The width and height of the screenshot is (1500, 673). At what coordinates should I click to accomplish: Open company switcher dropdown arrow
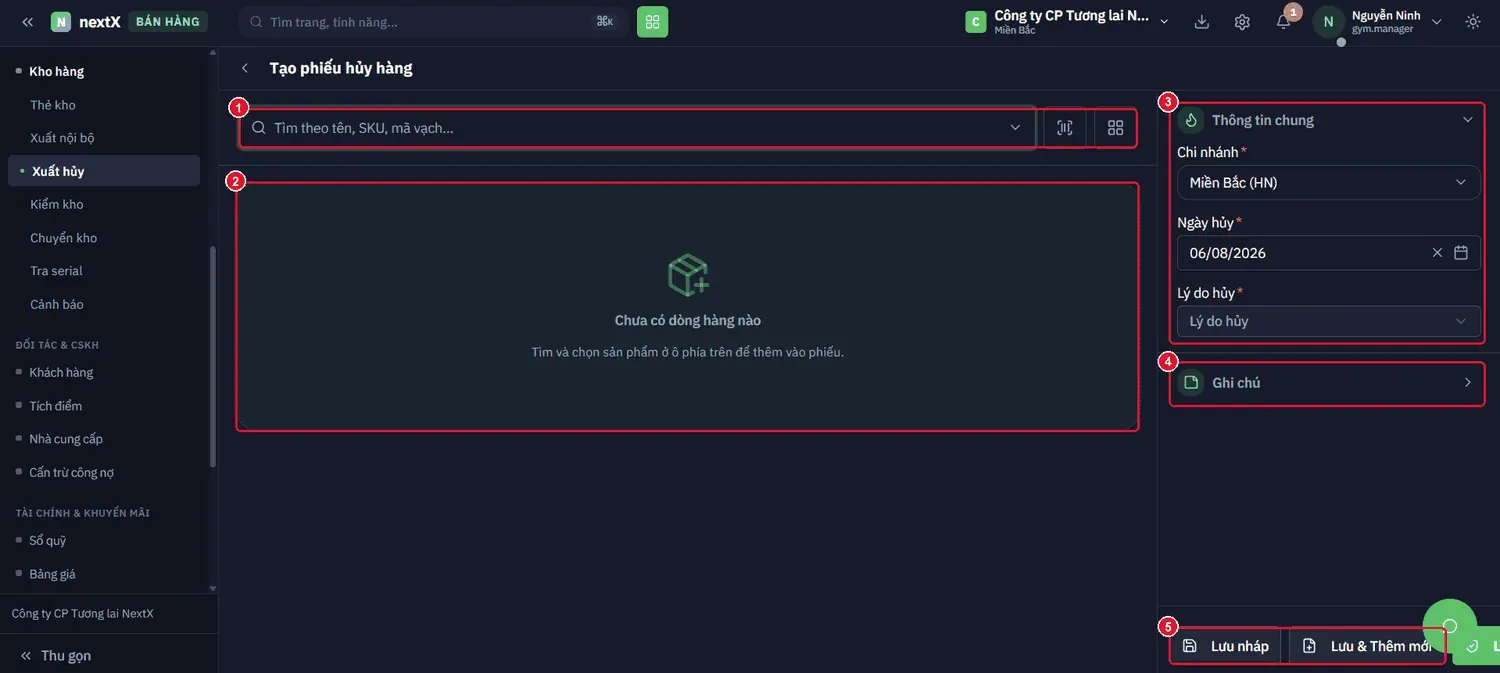point(1164,22)
